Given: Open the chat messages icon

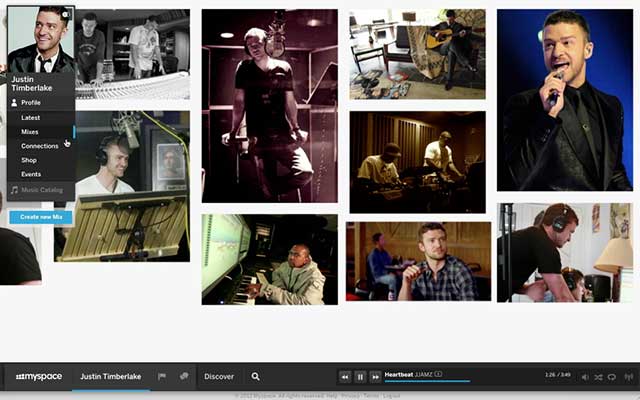Looking at the screenshot, I should coord(184,376).
